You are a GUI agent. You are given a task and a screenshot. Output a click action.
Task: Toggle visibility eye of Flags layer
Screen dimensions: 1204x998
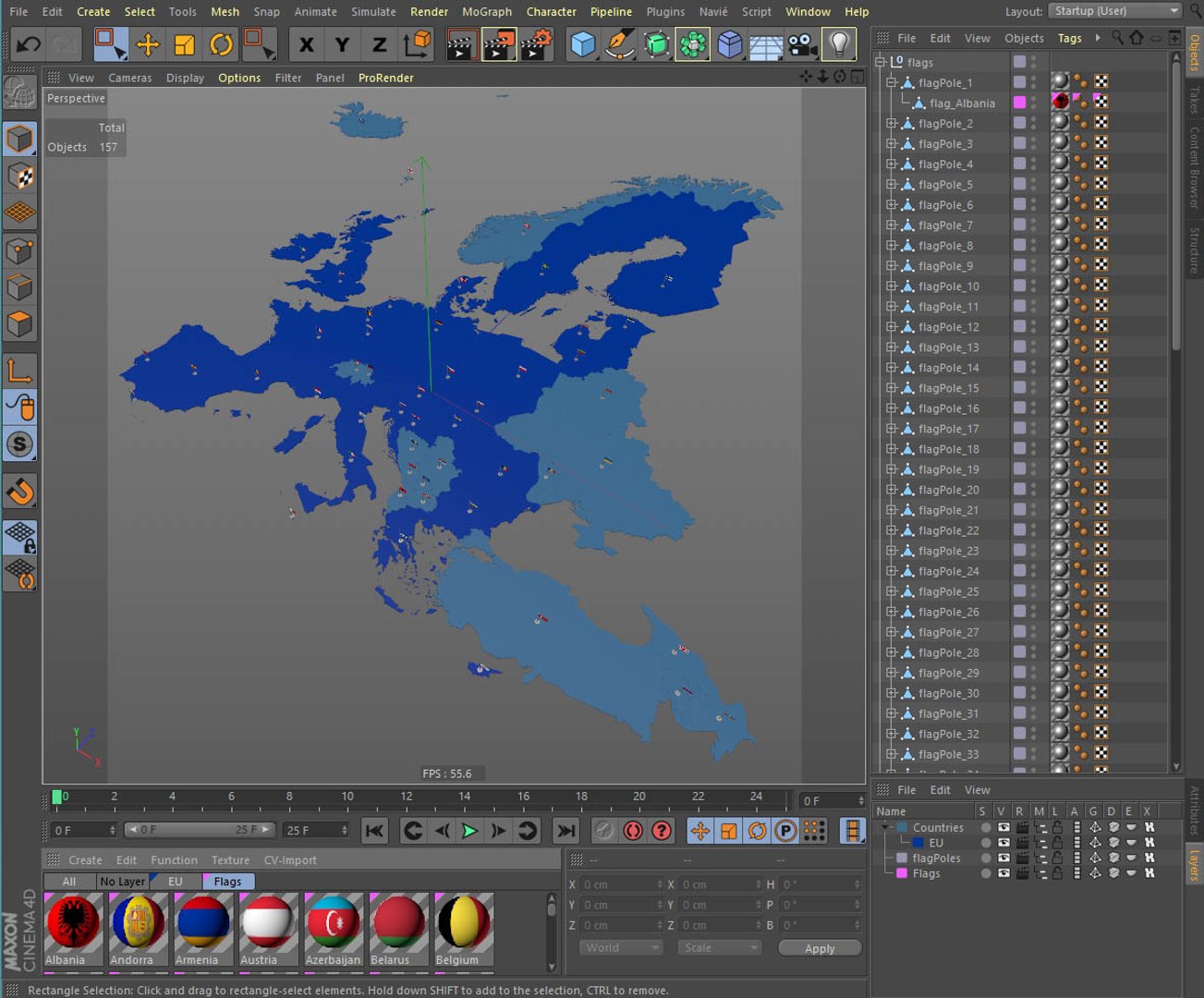[x=1003, y=872]
